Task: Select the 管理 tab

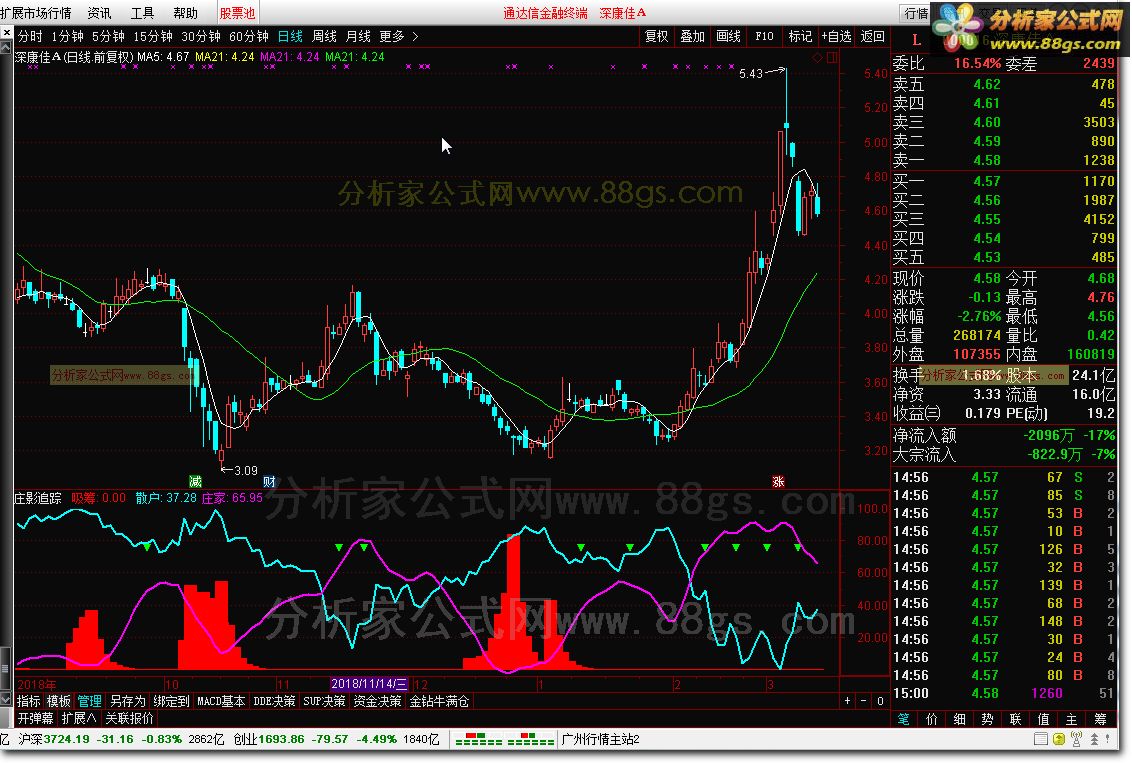Action: tap(90, 701)
